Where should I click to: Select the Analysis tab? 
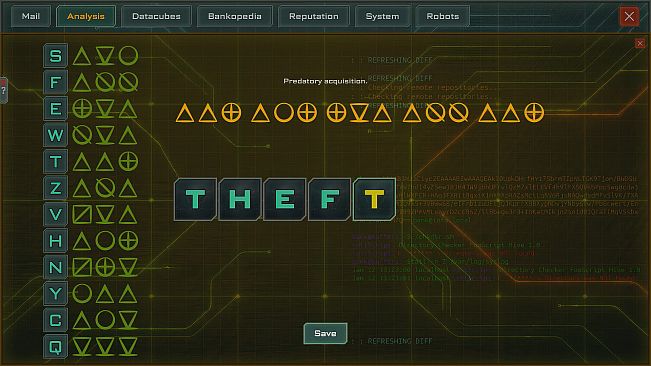86,17
